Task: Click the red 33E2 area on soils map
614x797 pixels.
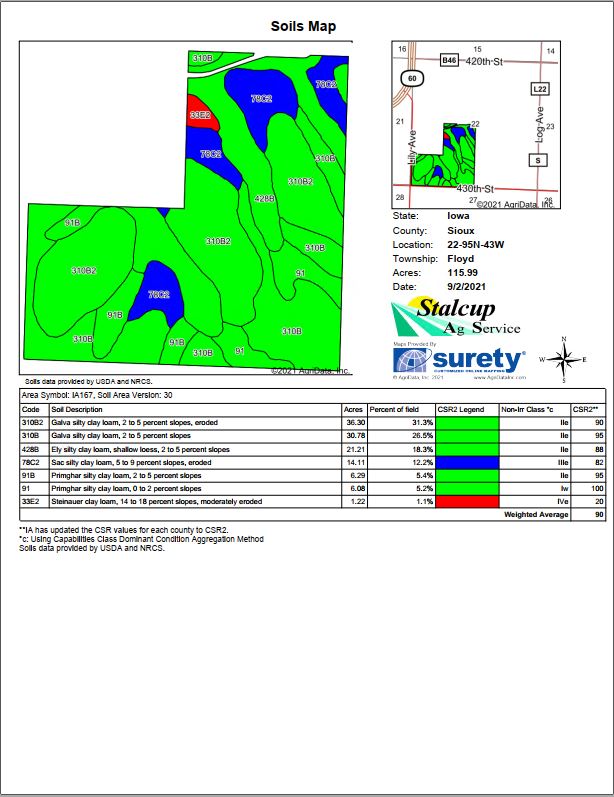Action: pos(201,114)
